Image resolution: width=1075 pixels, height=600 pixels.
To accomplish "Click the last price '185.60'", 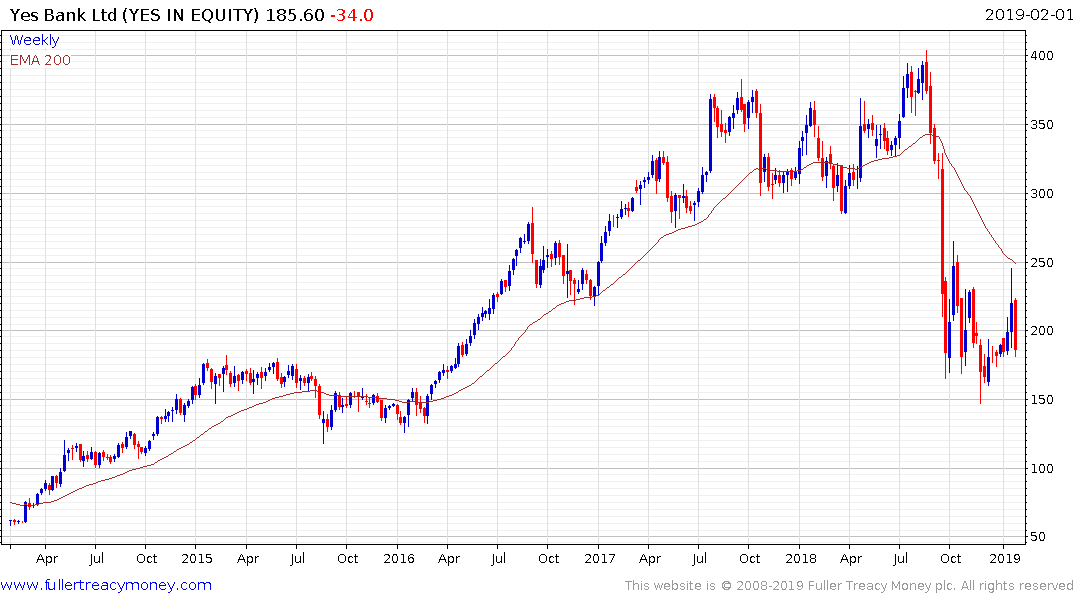I will coord(295,15).
